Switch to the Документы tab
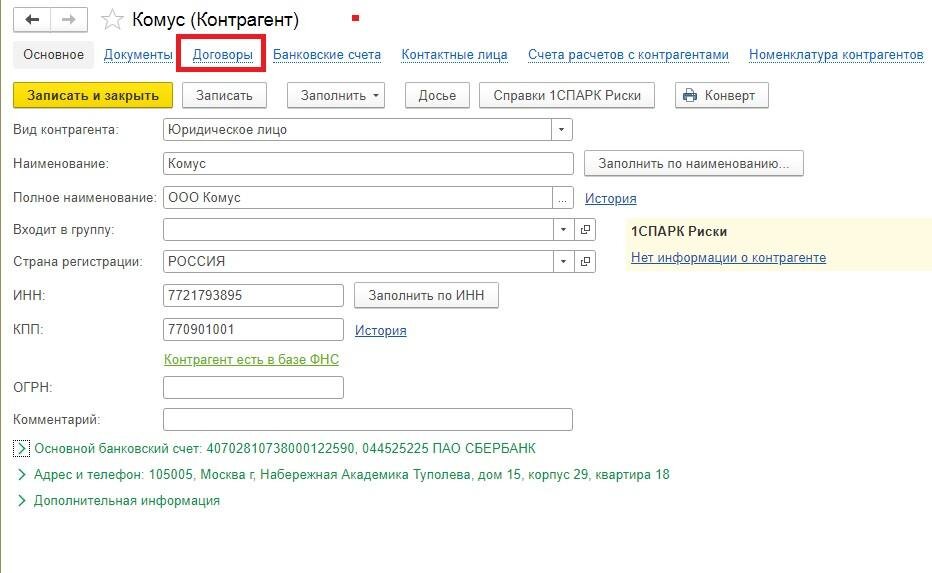 click(138, 55)
